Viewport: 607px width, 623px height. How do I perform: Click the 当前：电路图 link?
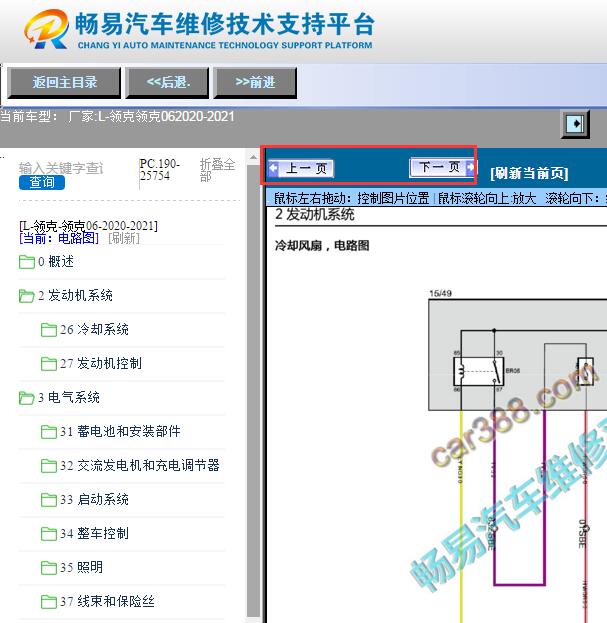click(59, 238)
